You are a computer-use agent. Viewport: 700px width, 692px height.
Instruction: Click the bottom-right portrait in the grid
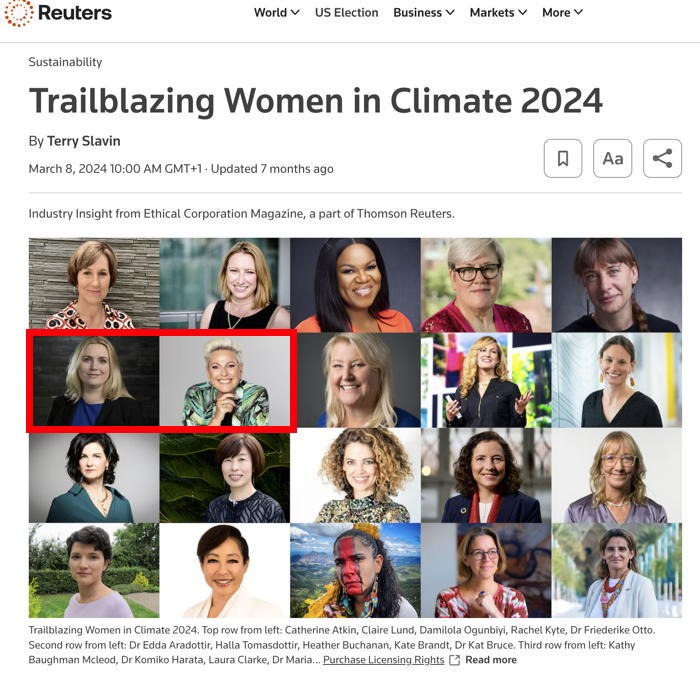pos(616,570)
